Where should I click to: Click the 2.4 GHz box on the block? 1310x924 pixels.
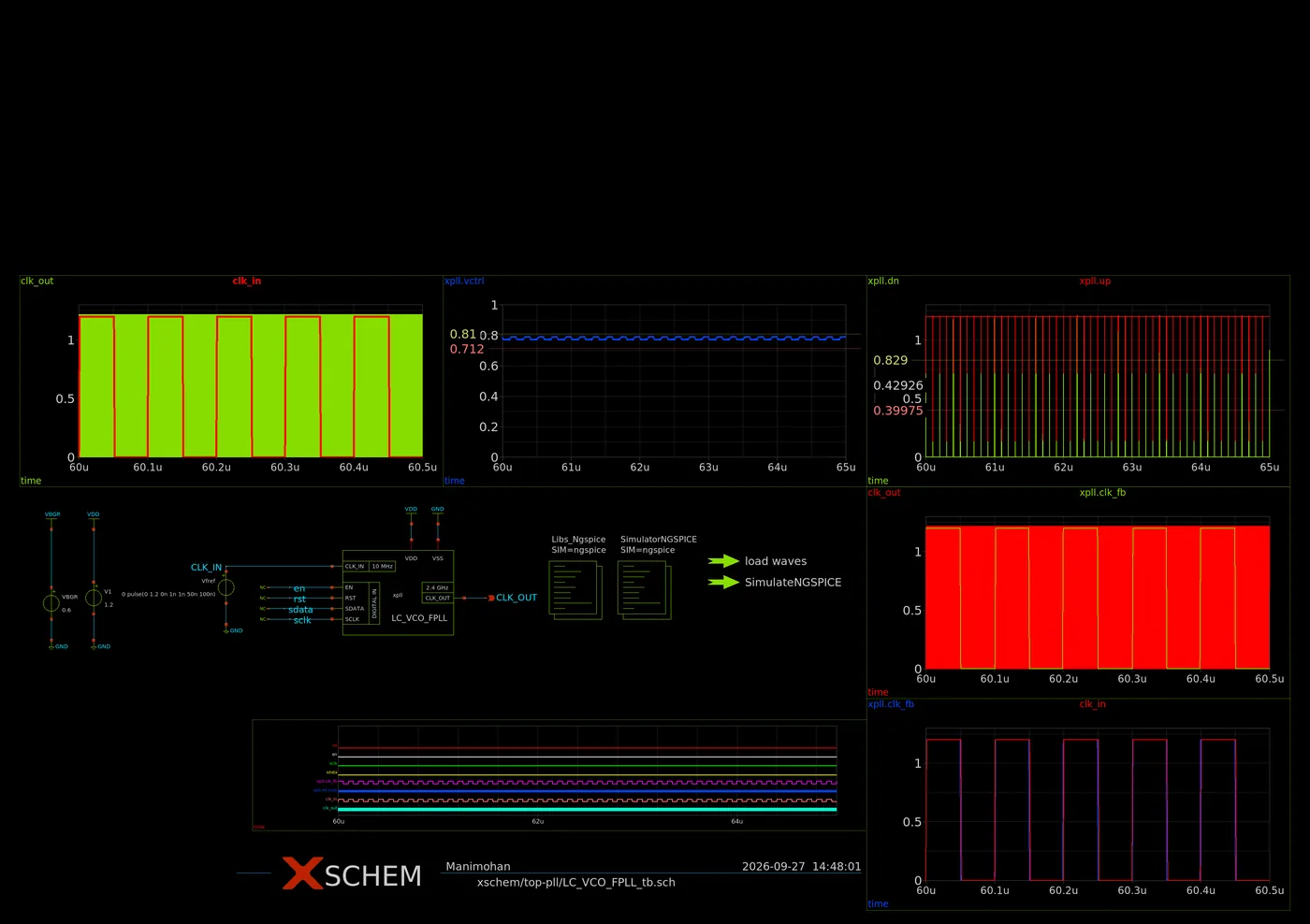pos(438,588)
